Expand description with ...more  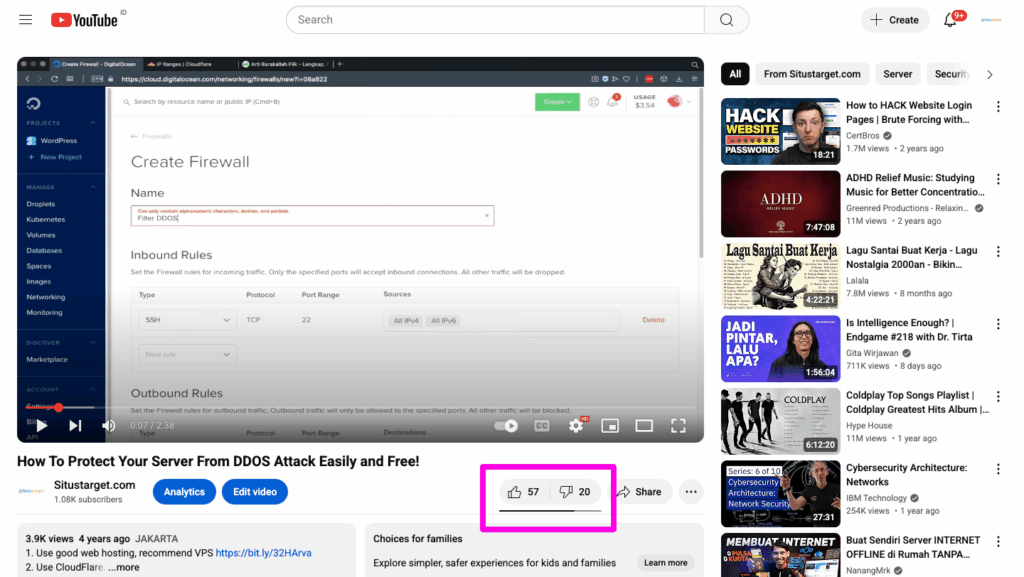point(124,567)
